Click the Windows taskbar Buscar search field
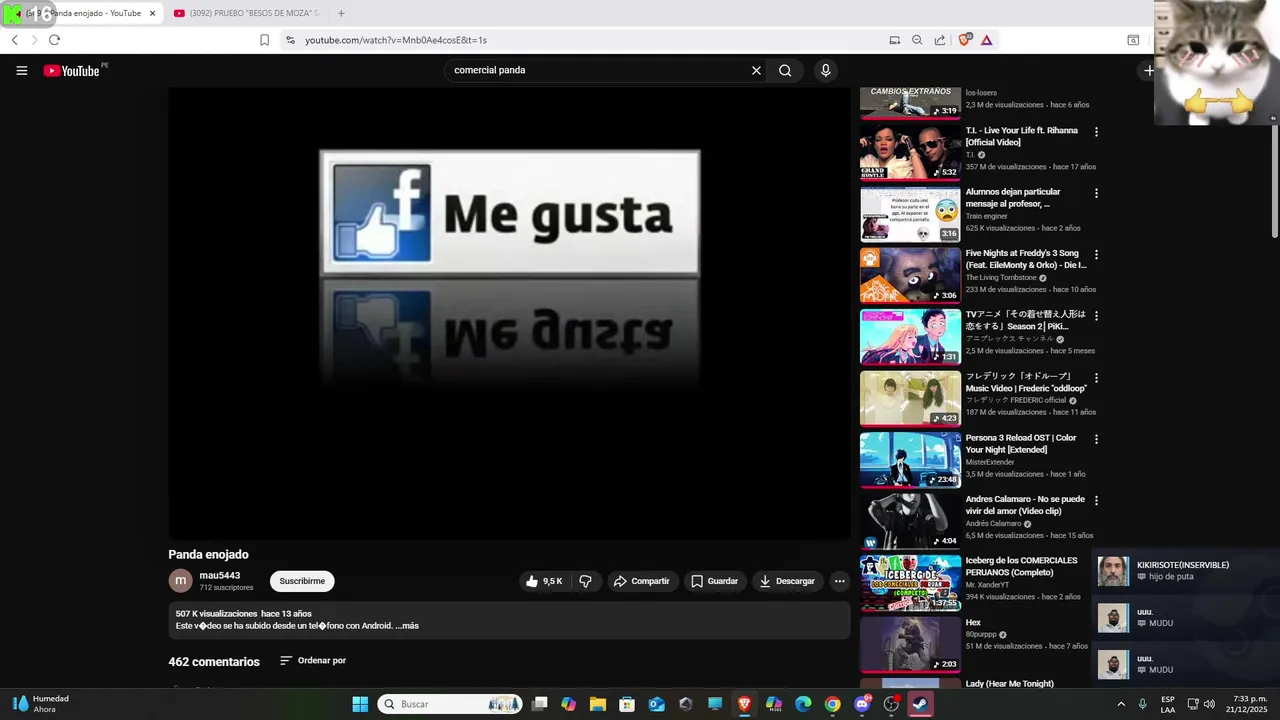The image size is (1280, 720). pyautogui.click(x=450, y=704)
